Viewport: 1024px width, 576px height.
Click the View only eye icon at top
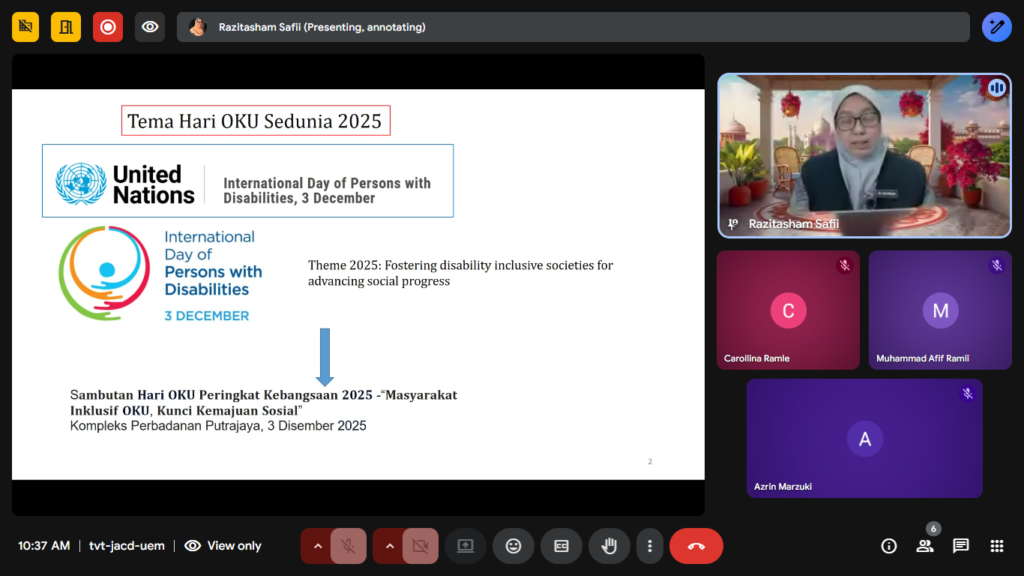click(150, 27)
